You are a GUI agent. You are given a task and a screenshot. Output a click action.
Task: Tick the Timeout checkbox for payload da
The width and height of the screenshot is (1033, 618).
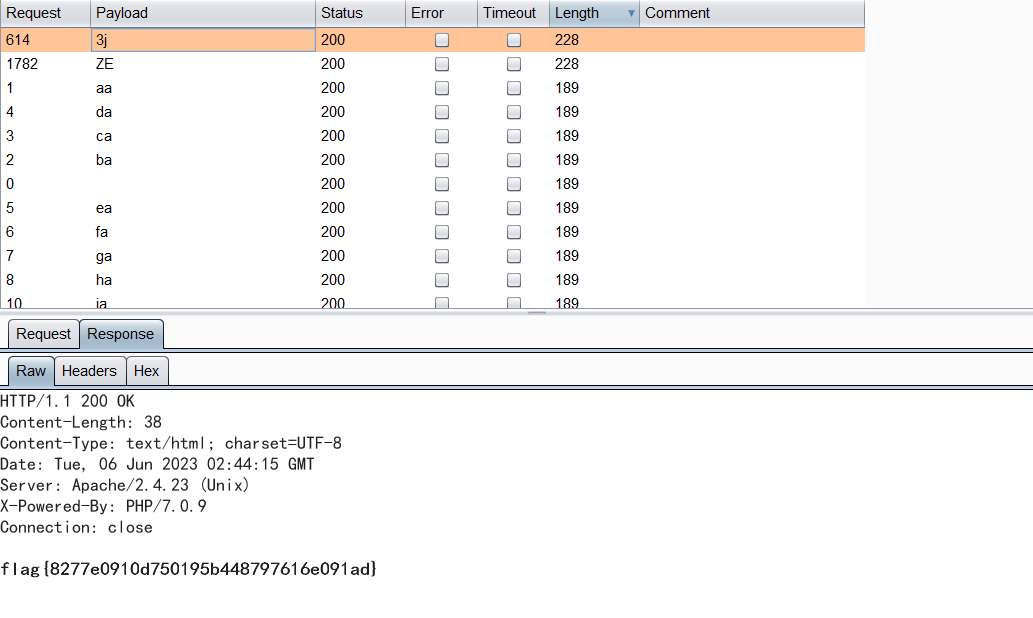click(x=513, y=112)
